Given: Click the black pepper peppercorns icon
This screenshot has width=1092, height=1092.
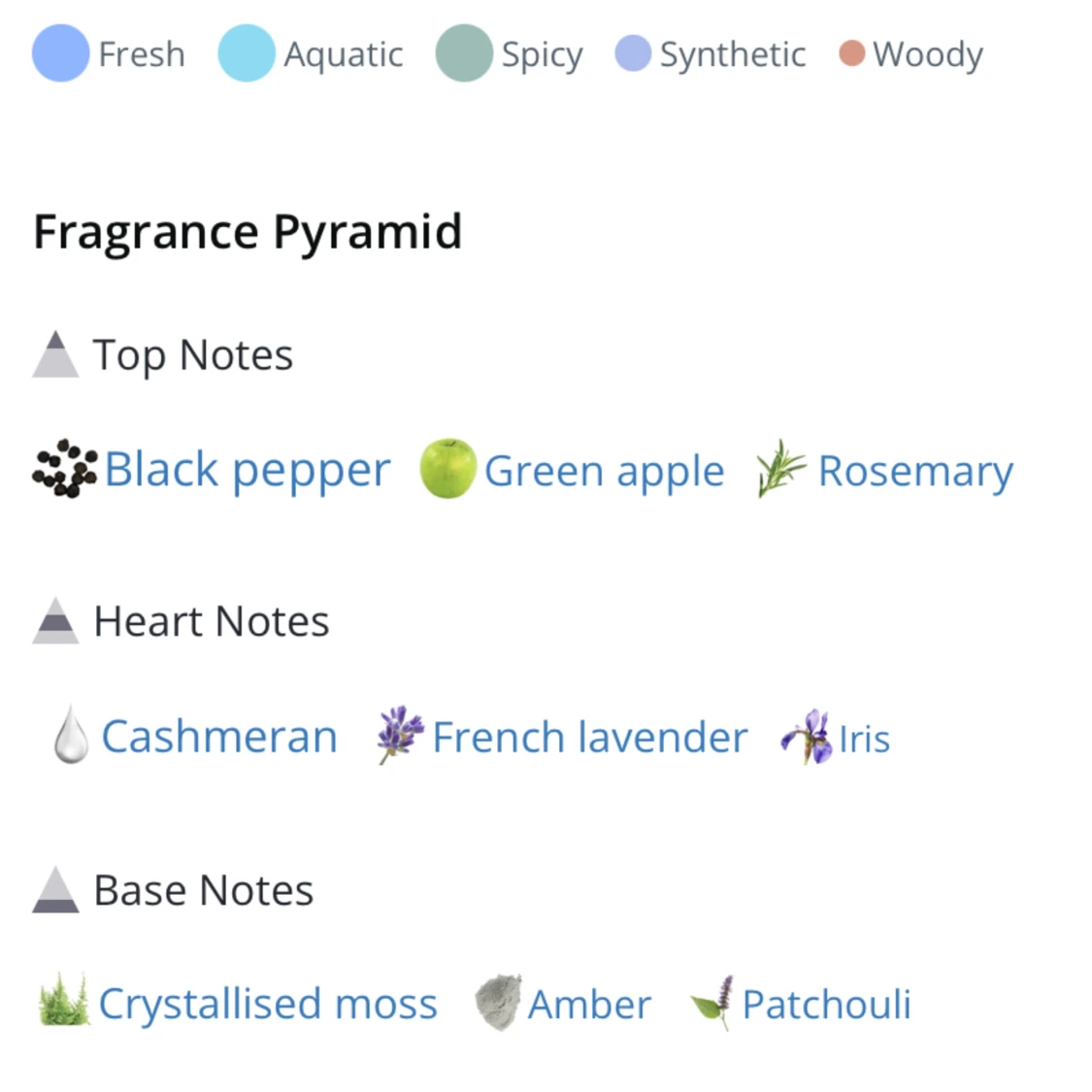Looking at the screenshot, I should tap(64, 470).
